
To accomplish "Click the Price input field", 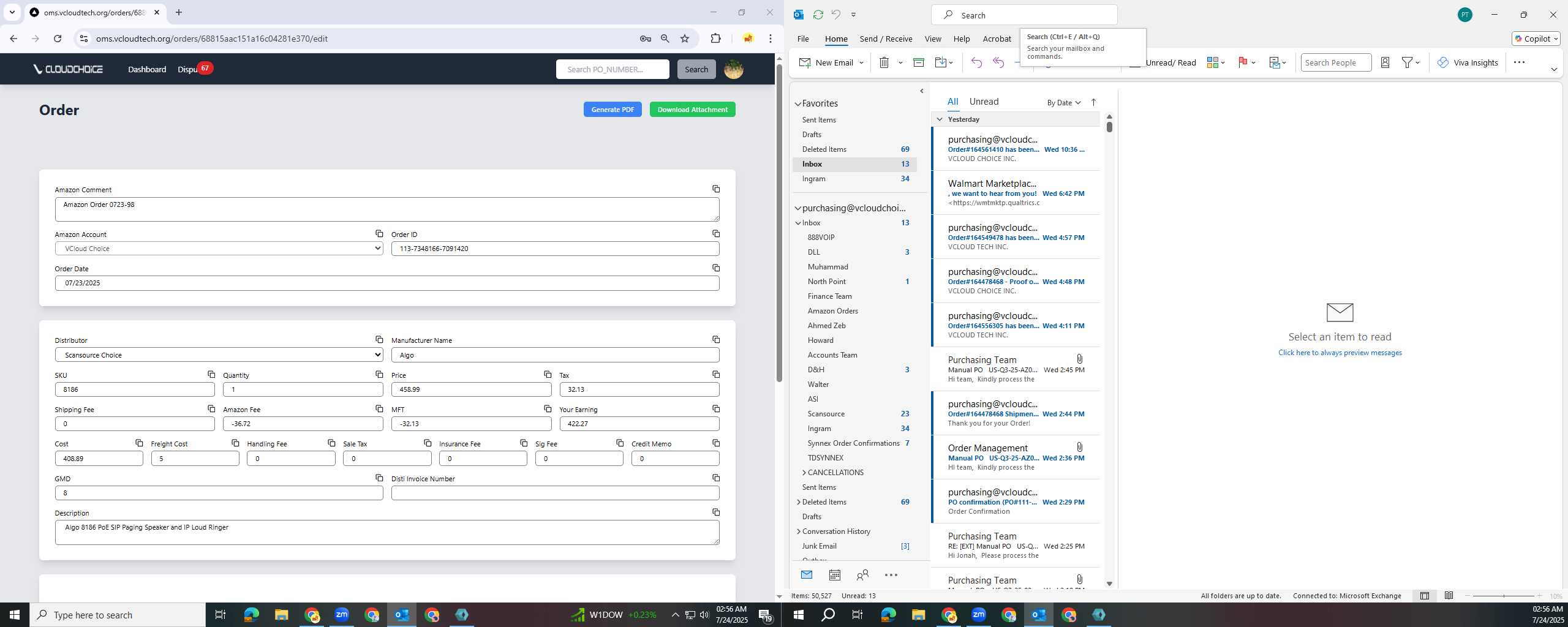I will pos(471,389).
